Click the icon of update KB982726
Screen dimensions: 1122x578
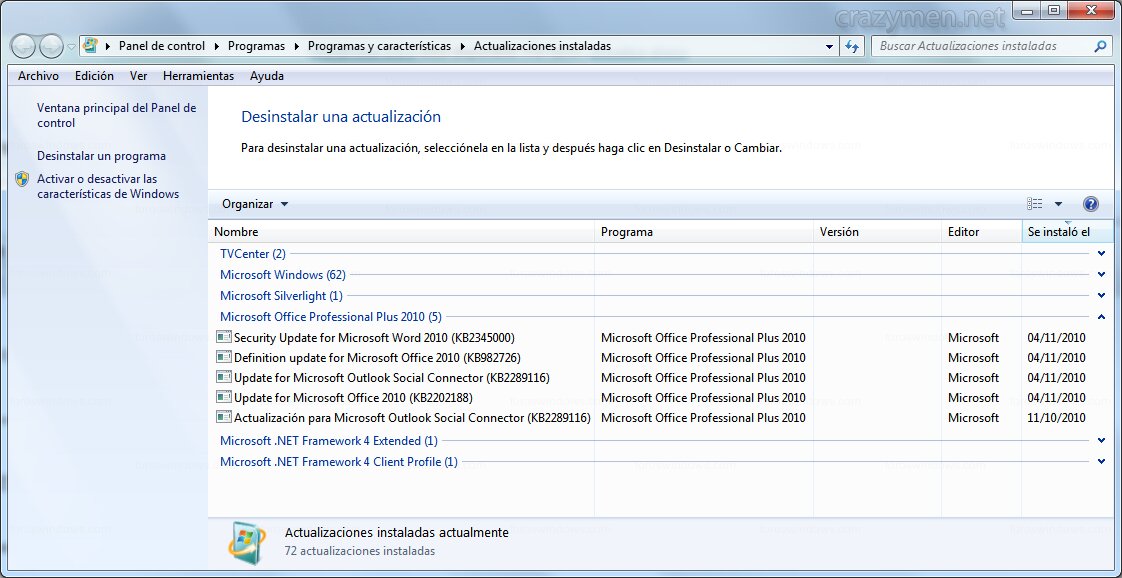tap(224, 357)
